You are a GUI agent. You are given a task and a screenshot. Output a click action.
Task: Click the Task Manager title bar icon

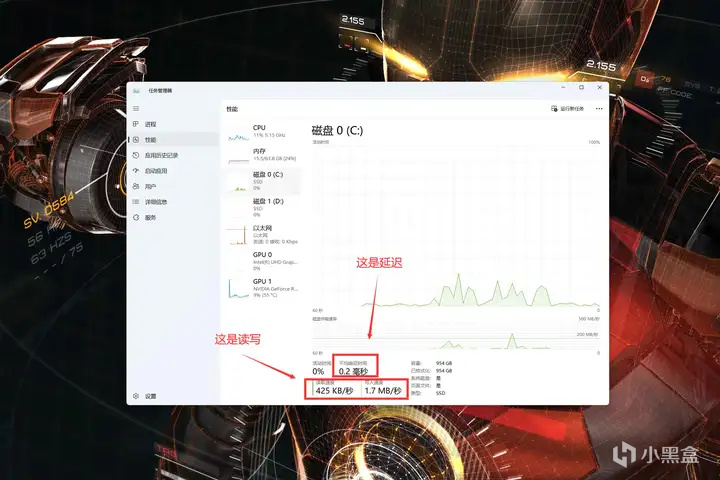coord(136,91)
